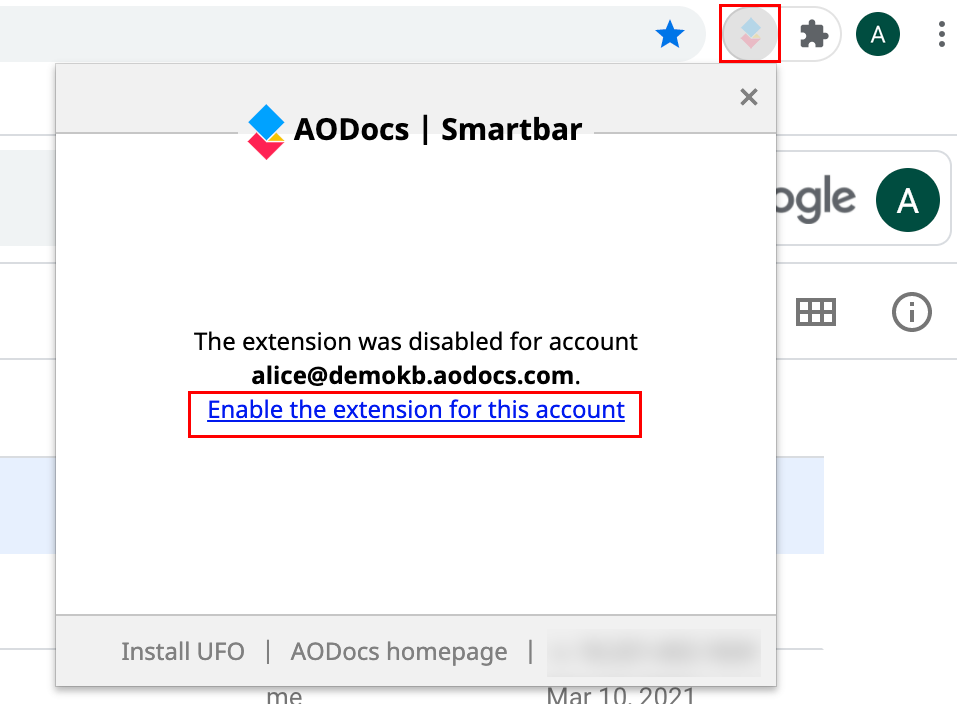Open the Chrome extensions puzzle icon
This screenshot has width=957, height=704.
[x=814, y=34]
